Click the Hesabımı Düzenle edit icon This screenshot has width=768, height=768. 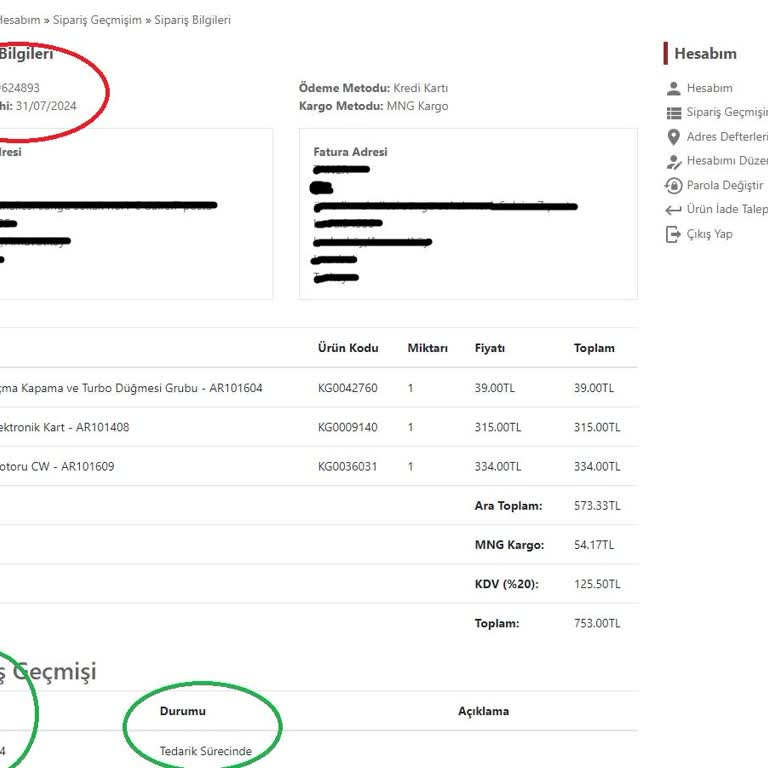coord(673,162)
